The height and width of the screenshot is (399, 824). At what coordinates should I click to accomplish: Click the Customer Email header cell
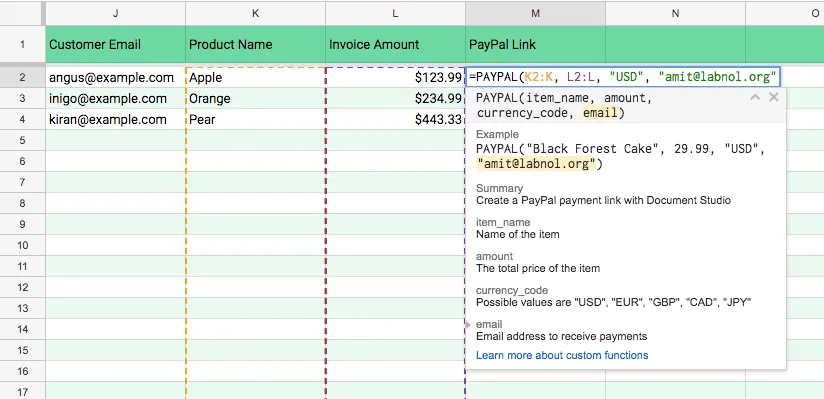116,44
